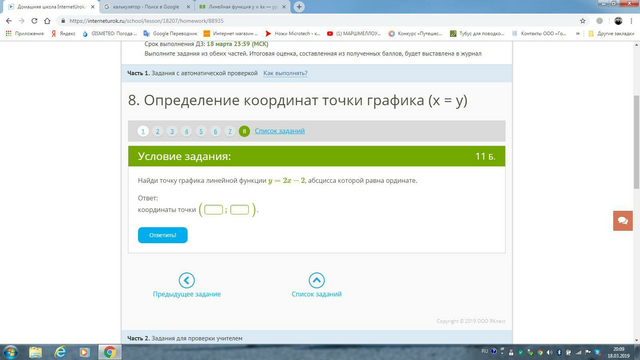Click the extension circle icon near the star
Screen dimensions: 640x360
click(599, 21)
